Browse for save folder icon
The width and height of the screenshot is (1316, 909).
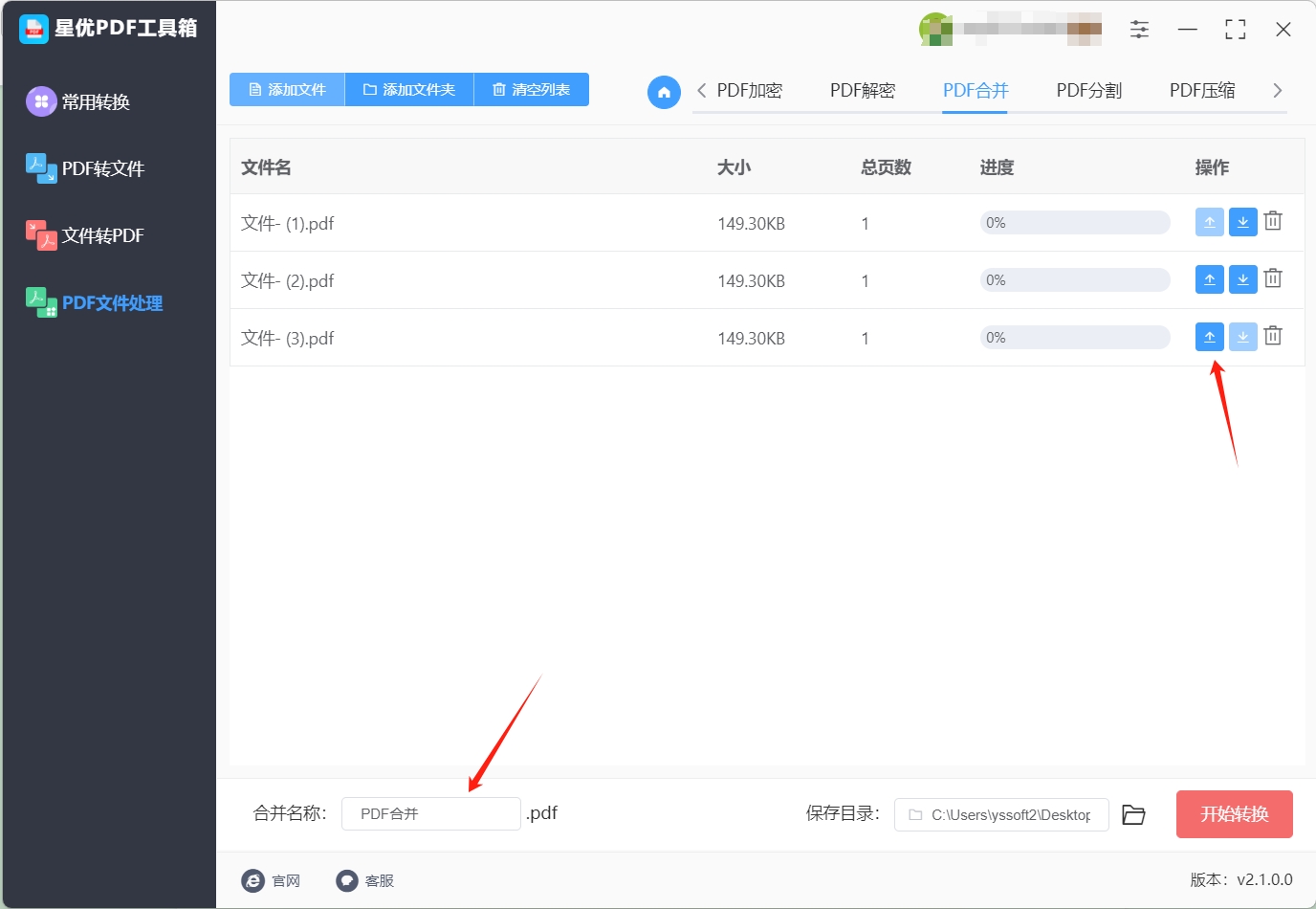click(x=1133, y=814)
